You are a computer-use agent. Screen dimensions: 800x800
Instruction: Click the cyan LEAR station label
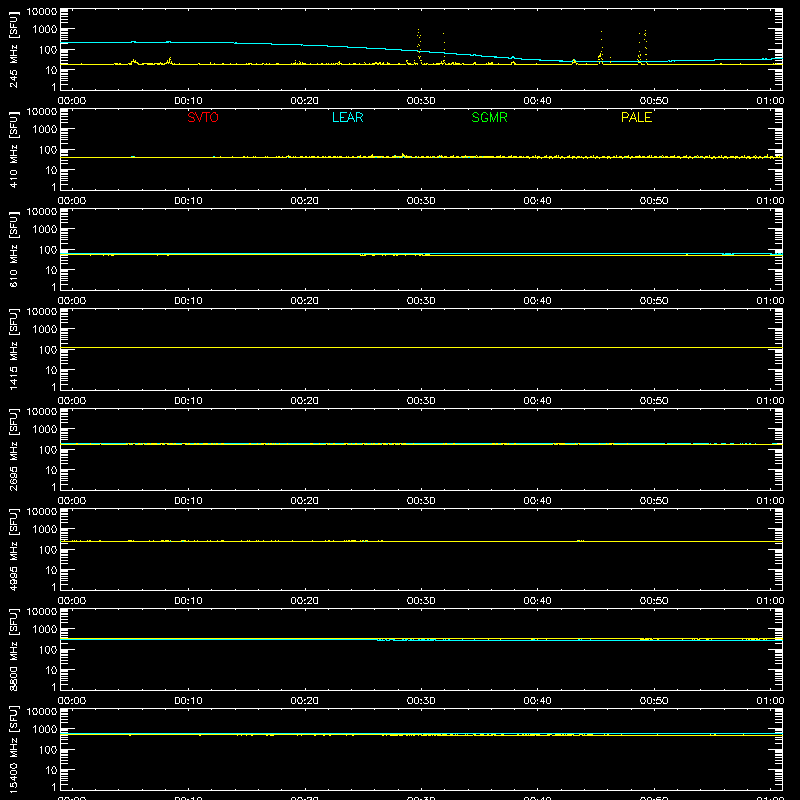pyautogui.click(x=347, y=117)
